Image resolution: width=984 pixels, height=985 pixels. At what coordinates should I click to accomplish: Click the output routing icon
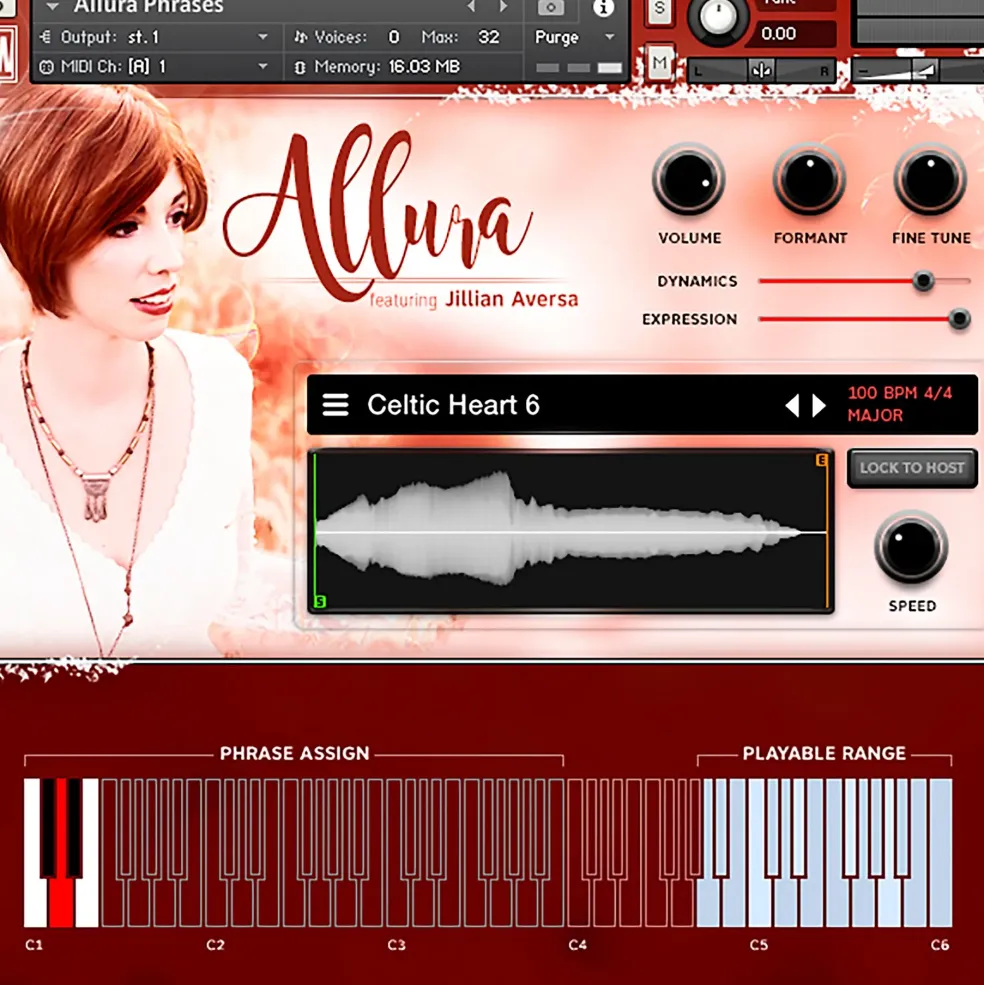[x=45, y=37]
